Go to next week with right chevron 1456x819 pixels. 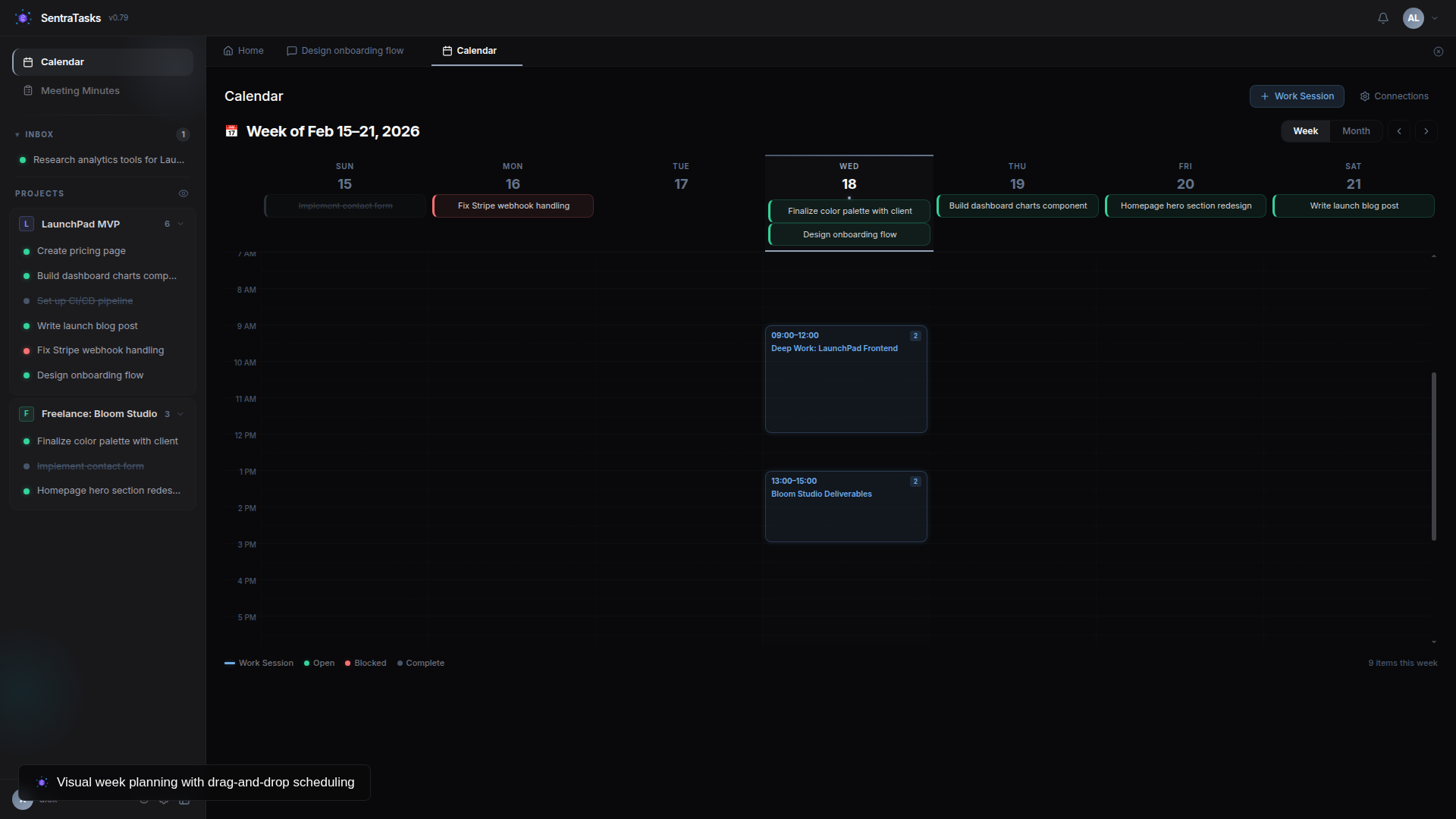click(1426, 130)
